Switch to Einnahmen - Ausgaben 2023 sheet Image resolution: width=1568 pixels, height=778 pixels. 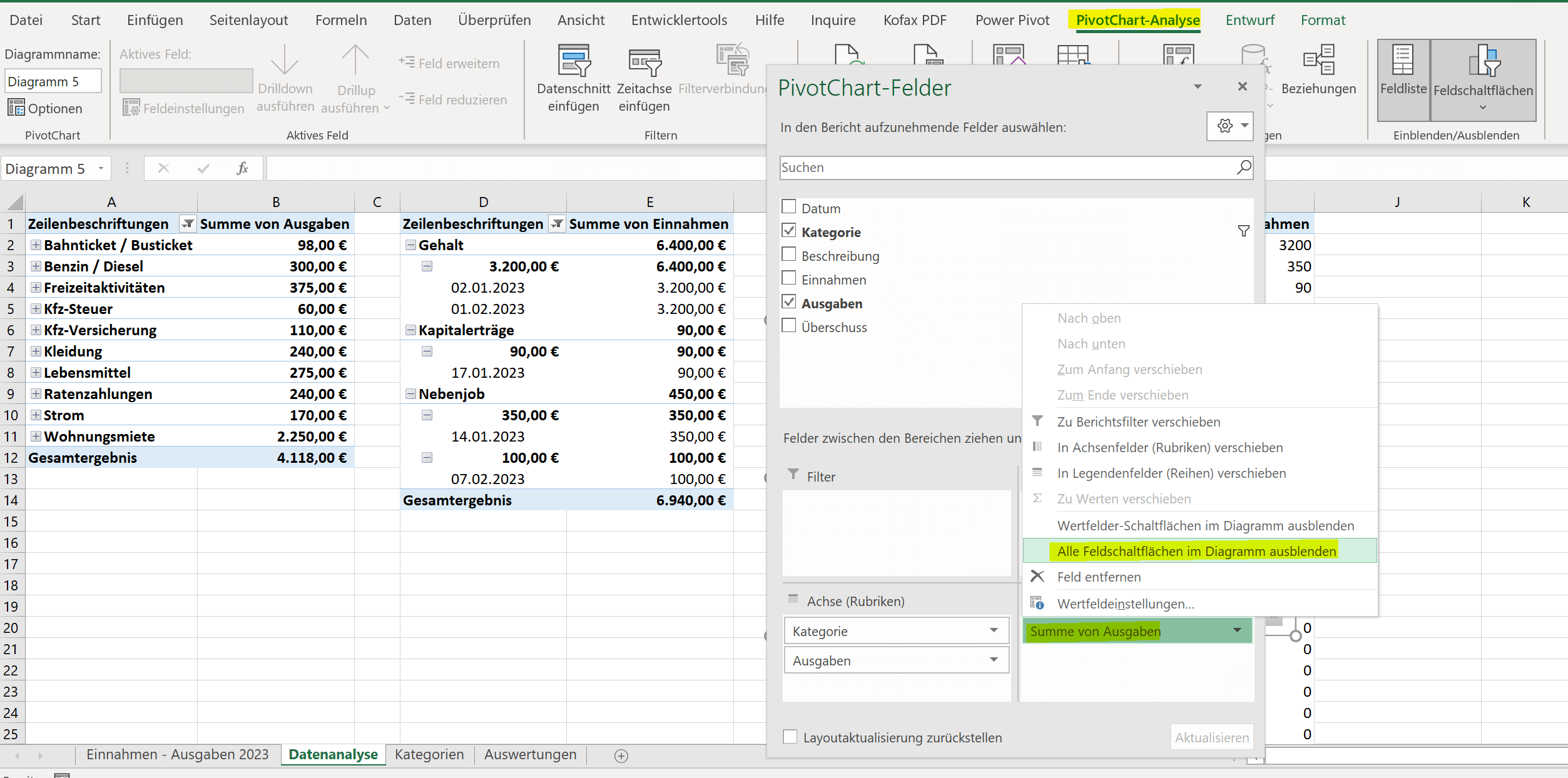pos(177,754)
